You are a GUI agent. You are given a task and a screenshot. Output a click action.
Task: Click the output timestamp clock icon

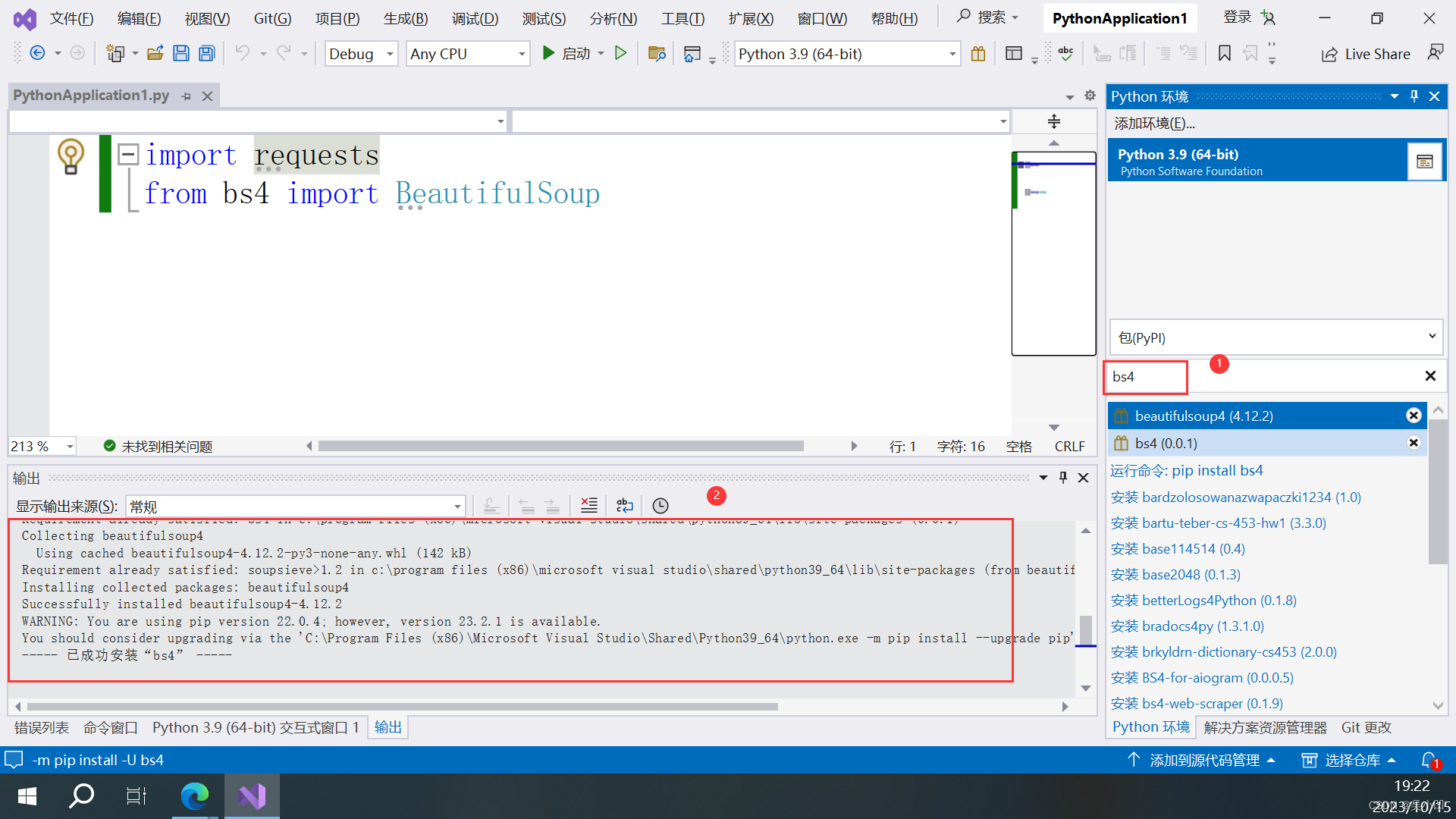tap(661, 506)
